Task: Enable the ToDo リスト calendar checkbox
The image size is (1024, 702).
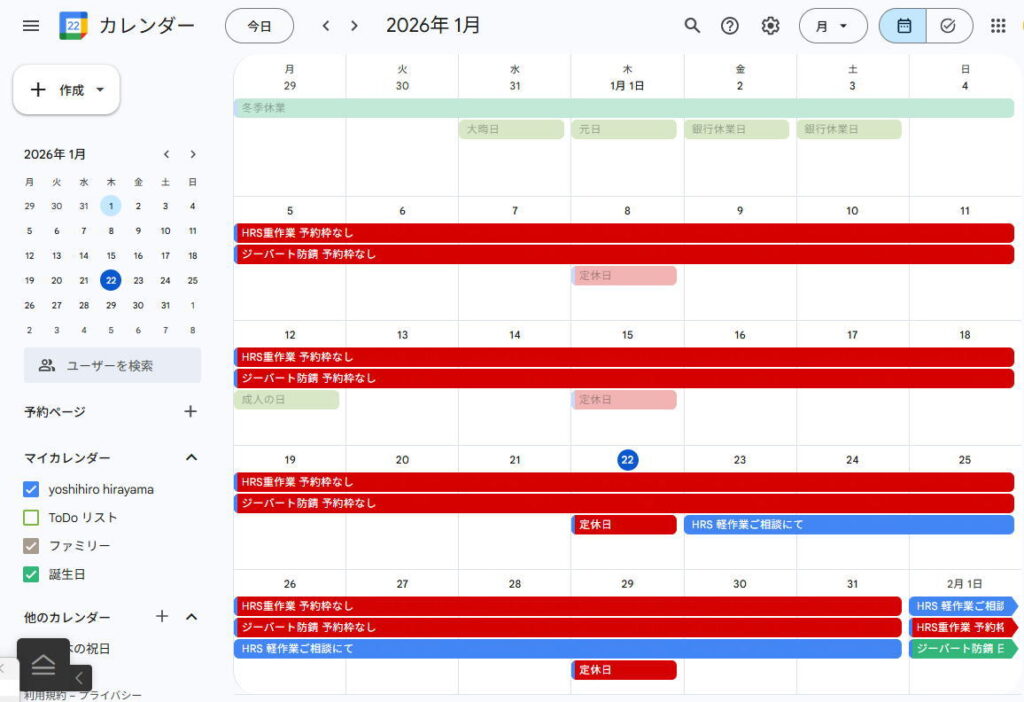Action: click(x=29, y=517)
